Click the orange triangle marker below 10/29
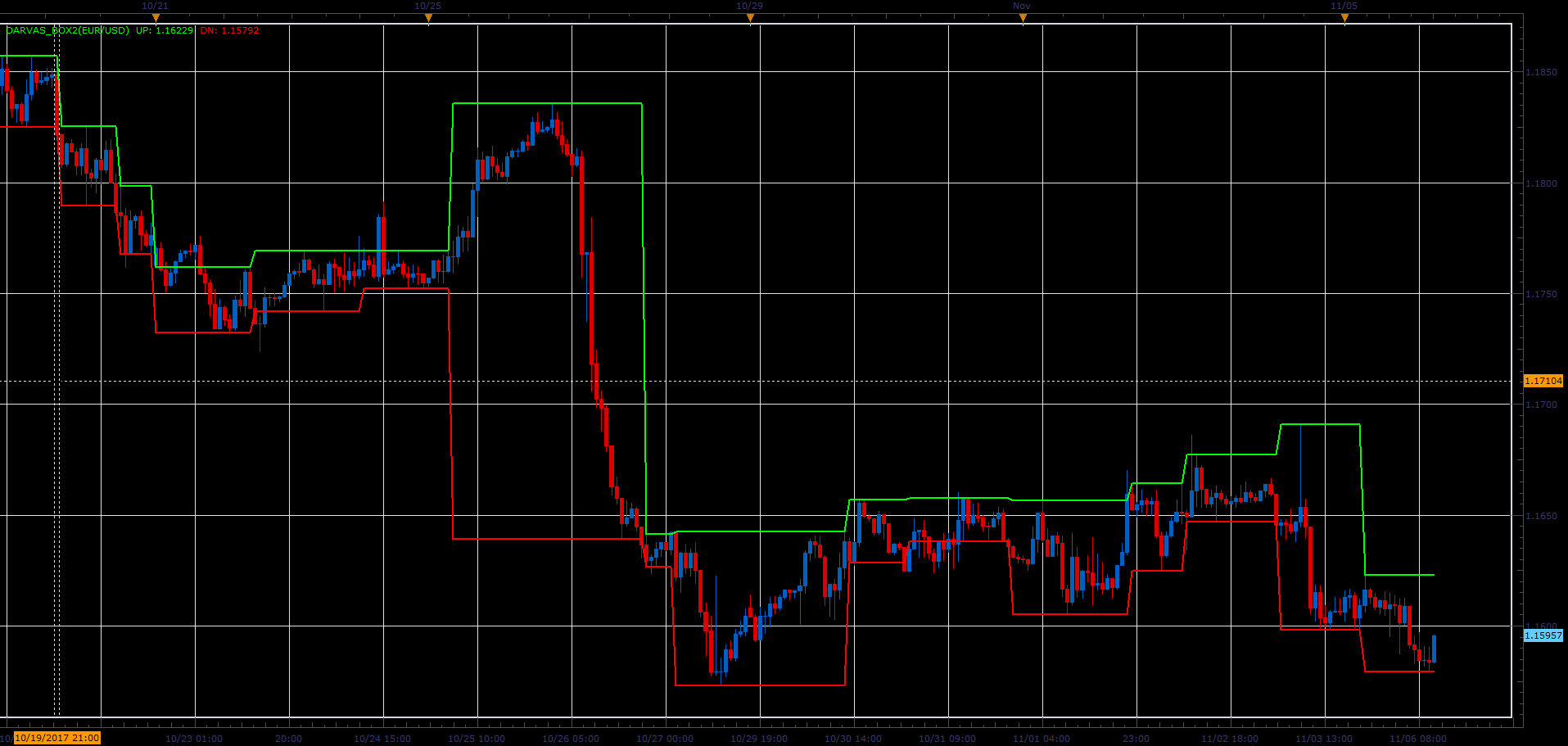Screen dimensions: 1568x746 [x=750, y=18]
